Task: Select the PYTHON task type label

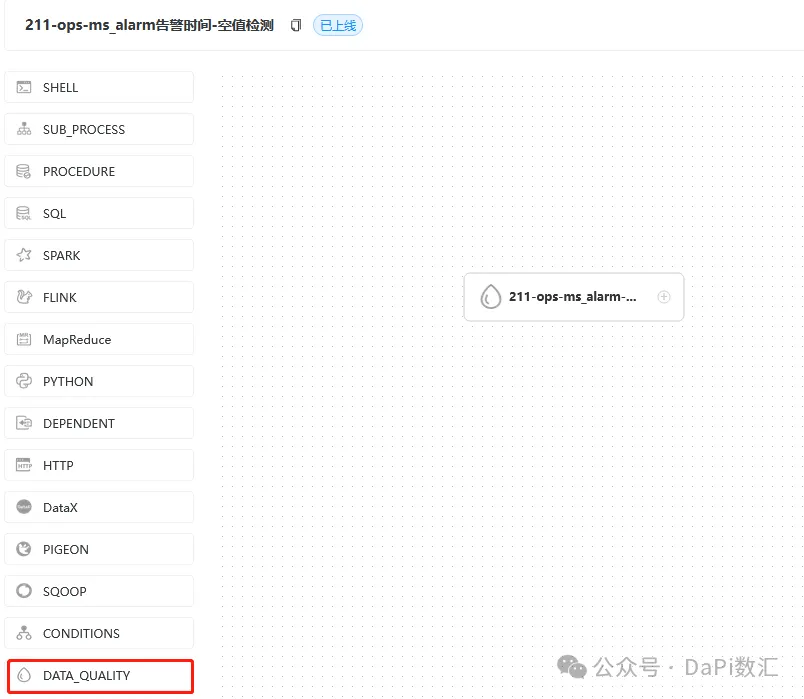Action: pyautogui.click(x=68, y=382)
